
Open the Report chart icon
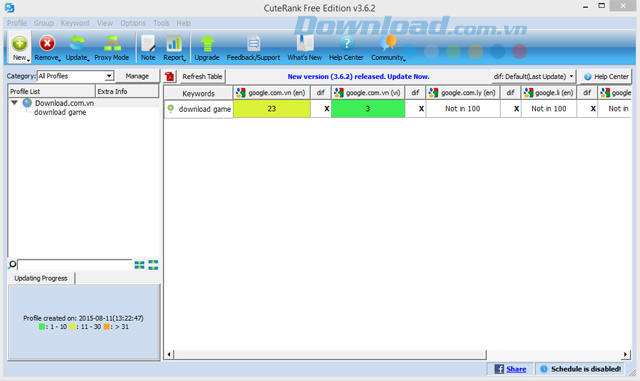pyautogui.click(x=174, y=43)
